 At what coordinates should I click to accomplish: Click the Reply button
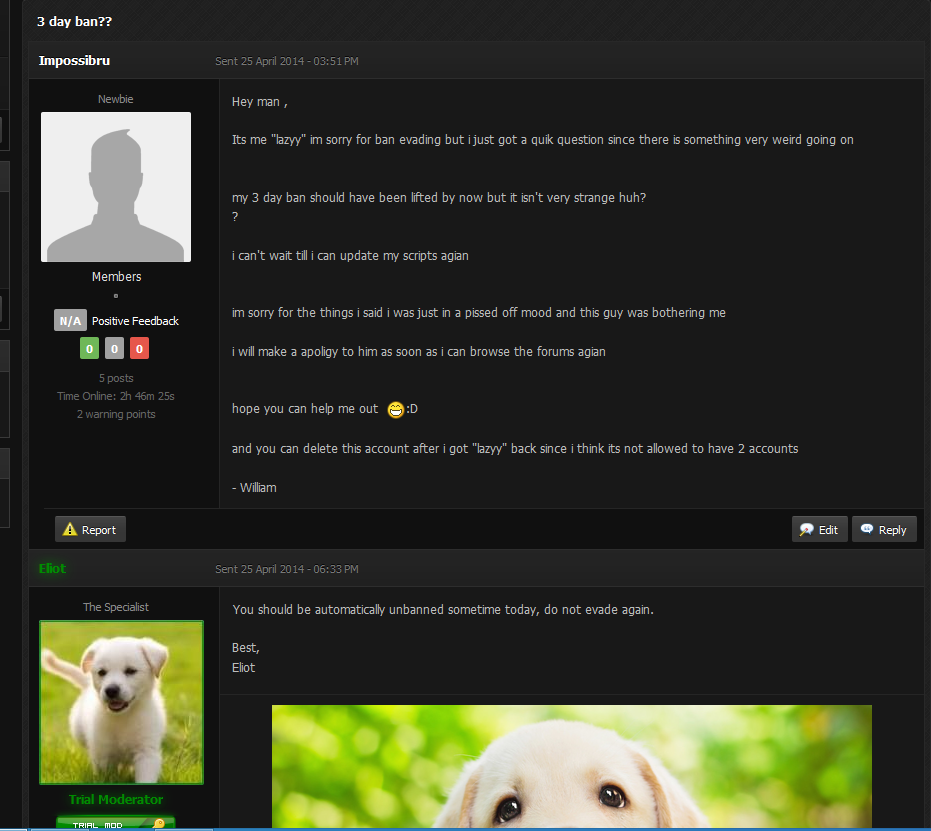coord(884,529)
